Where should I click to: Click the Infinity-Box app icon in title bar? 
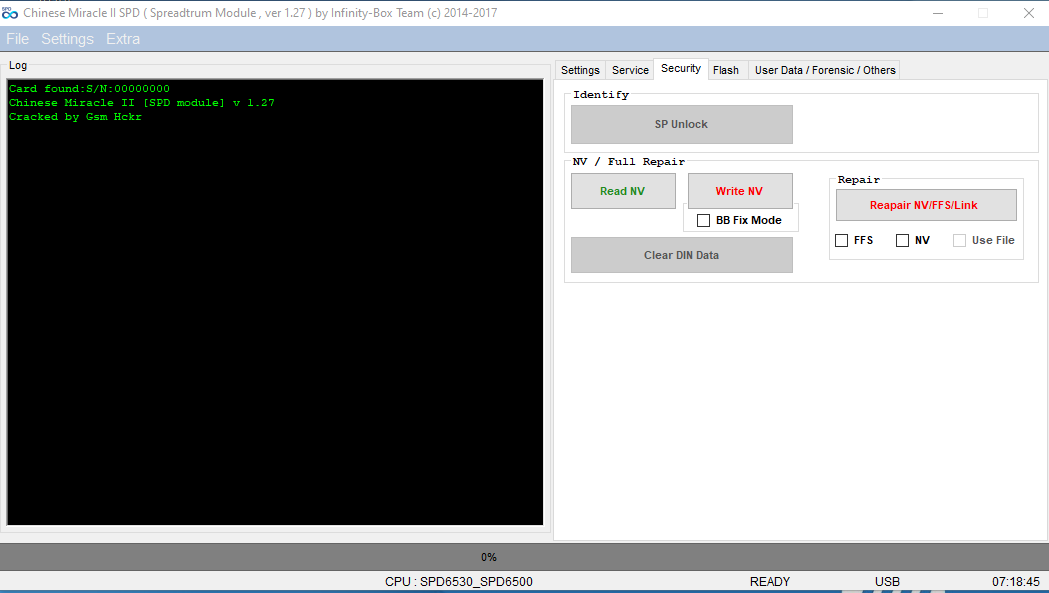point(10,13)
